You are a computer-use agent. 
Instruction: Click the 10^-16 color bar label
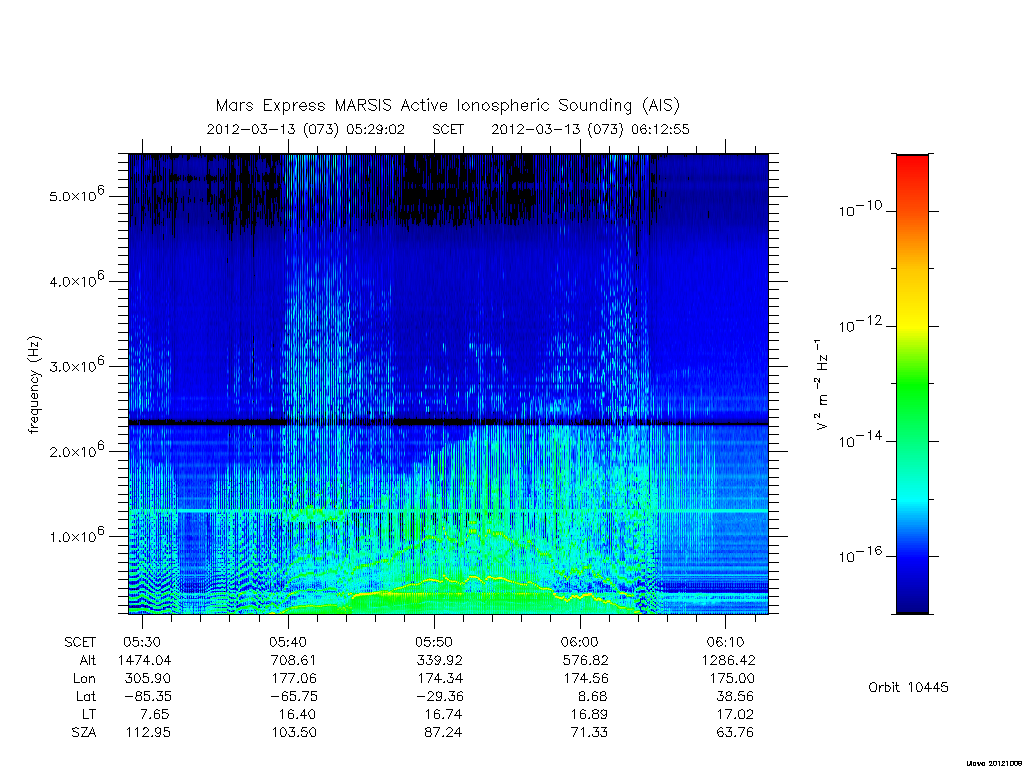coord(860,554)
